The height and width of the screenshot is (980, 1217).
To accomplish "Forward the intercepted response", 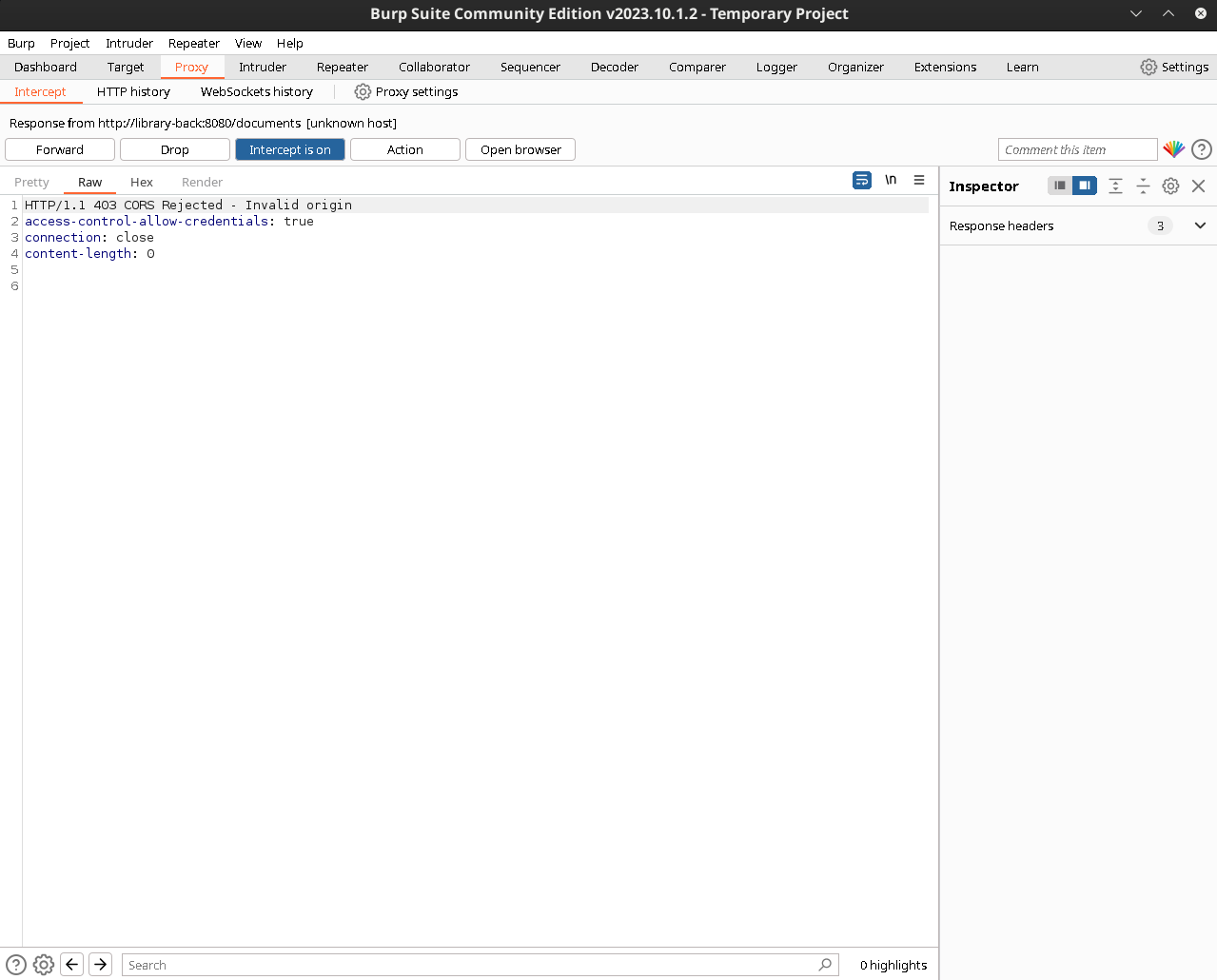I will pyautogui.click(x=60, y=149).
